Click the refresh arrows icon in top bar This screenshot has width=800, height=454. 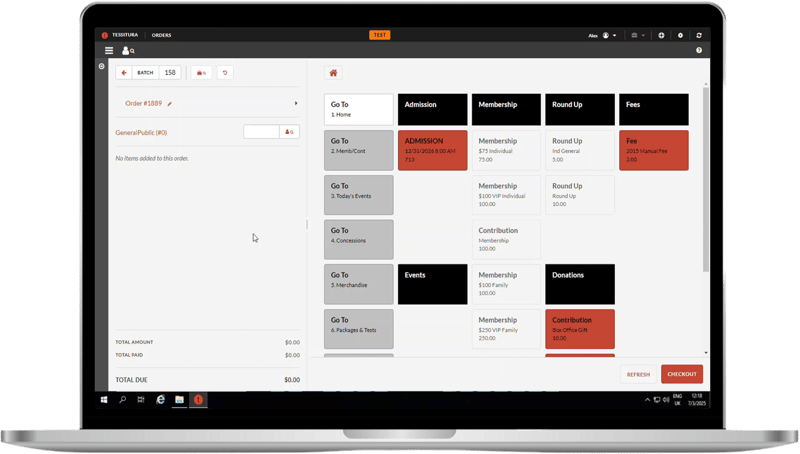[699, 35]
